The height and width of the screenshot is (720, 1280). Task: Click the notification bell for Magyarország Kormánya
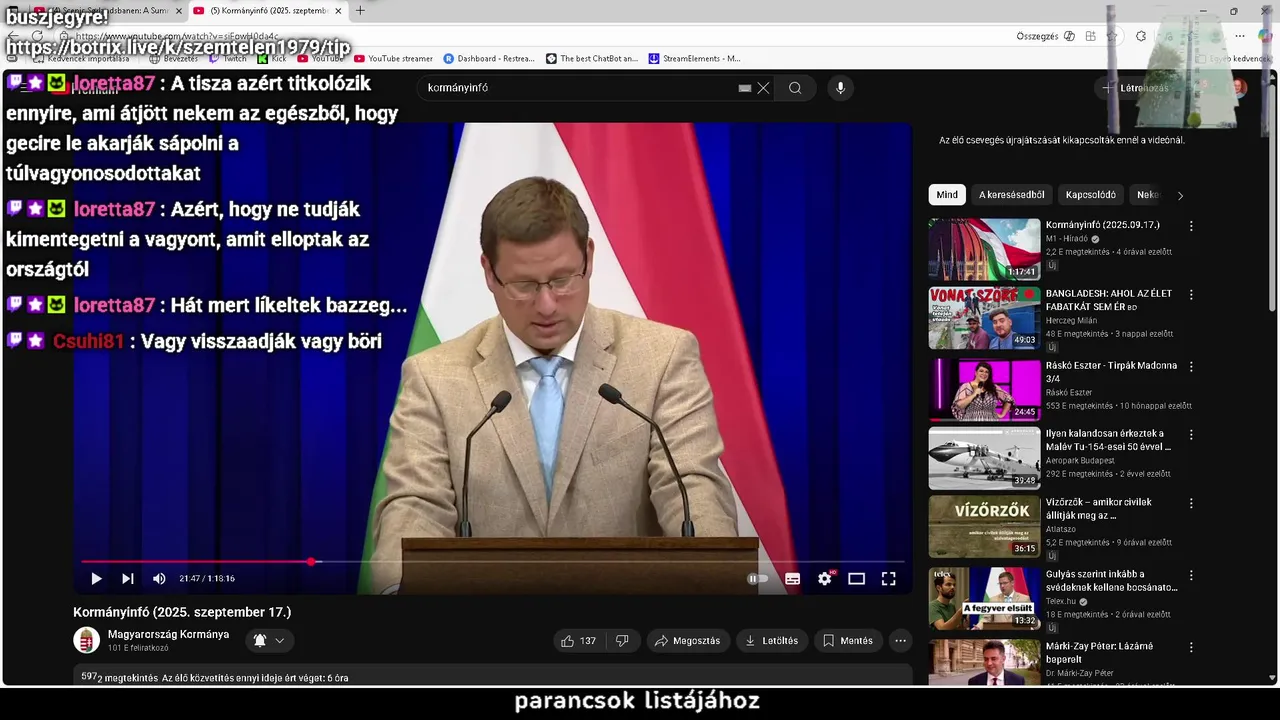tap(260, 640)
